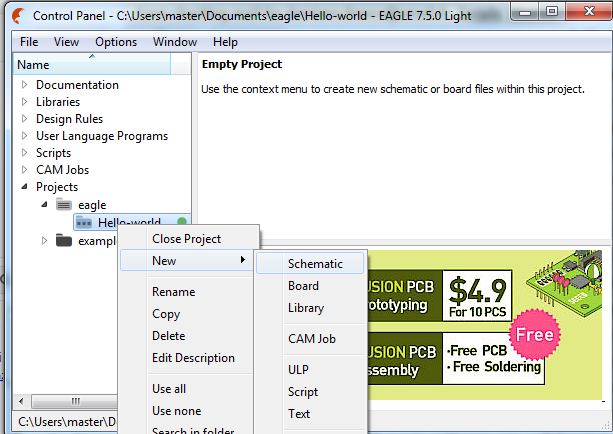The width and height of the screenshot is (613, 434).
Task: Select the Libraries tree label
Action: (x=58, y=102)
